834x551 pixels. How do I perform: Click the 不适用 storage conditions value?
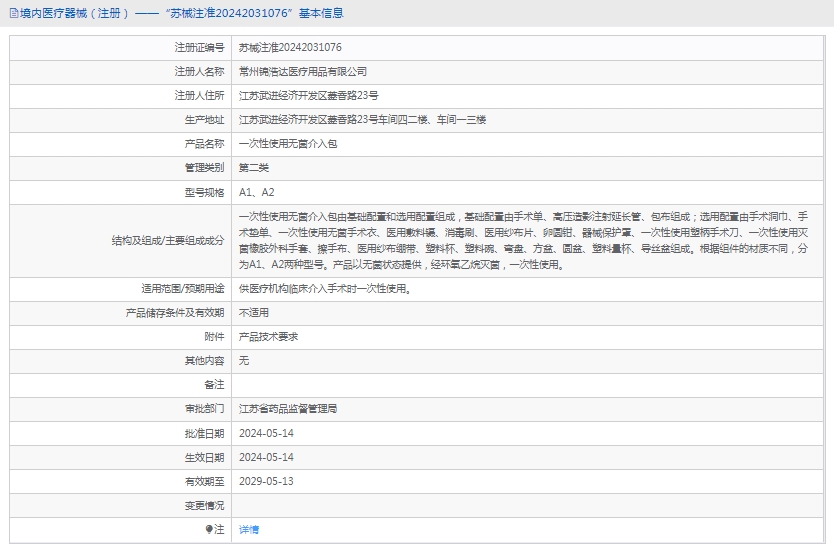click(x=254, y=312)
